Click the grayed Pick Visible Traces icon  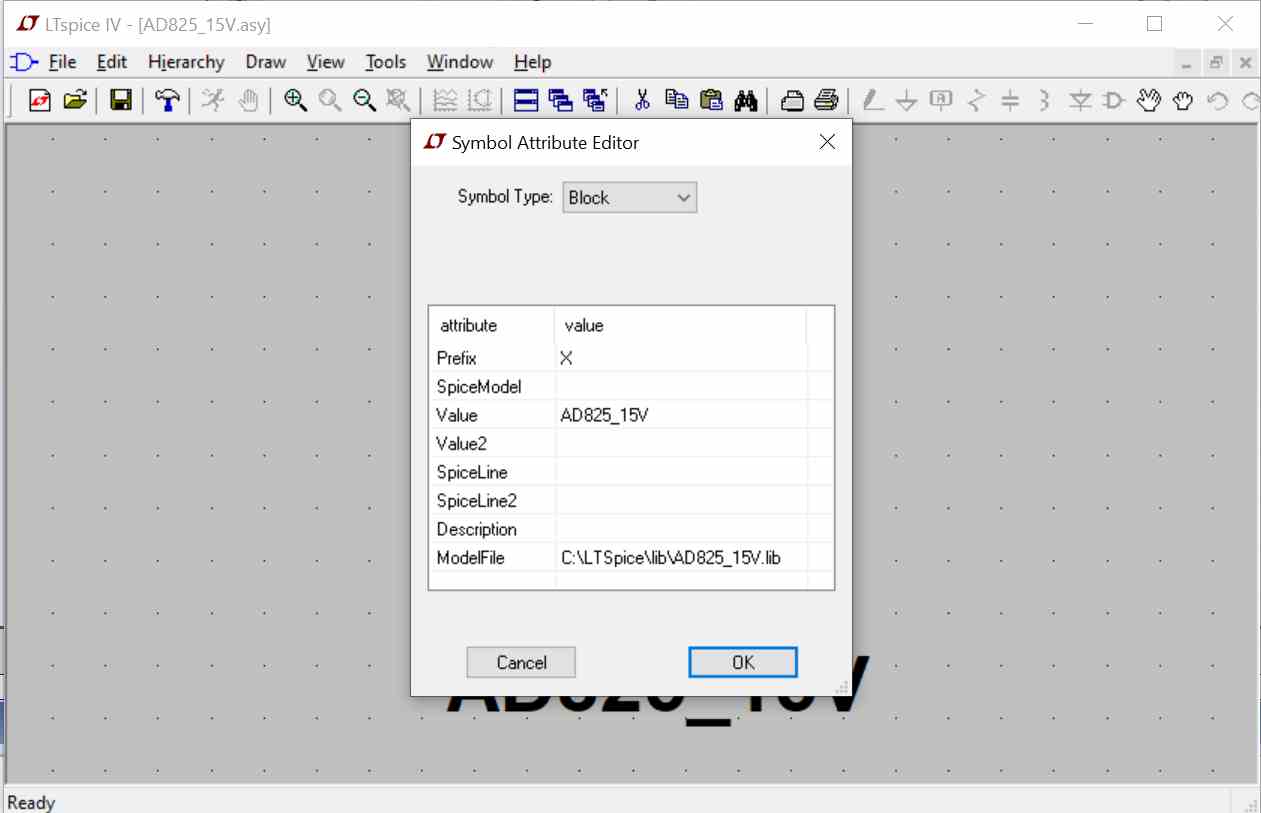(x=446, y=100)
